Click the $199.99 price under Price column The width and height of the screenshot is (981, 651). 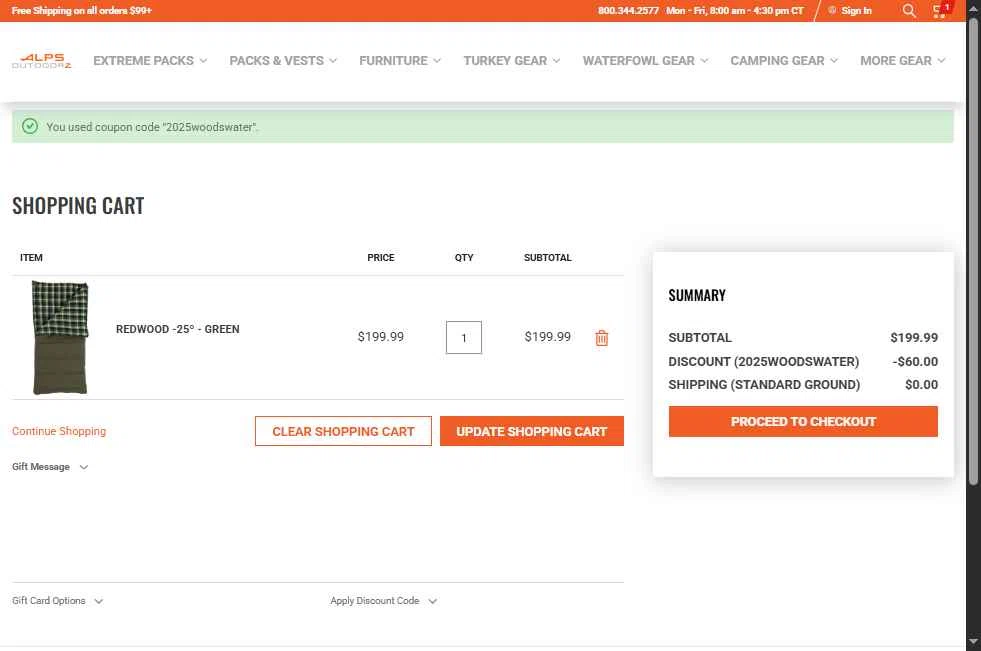[380, 336]
